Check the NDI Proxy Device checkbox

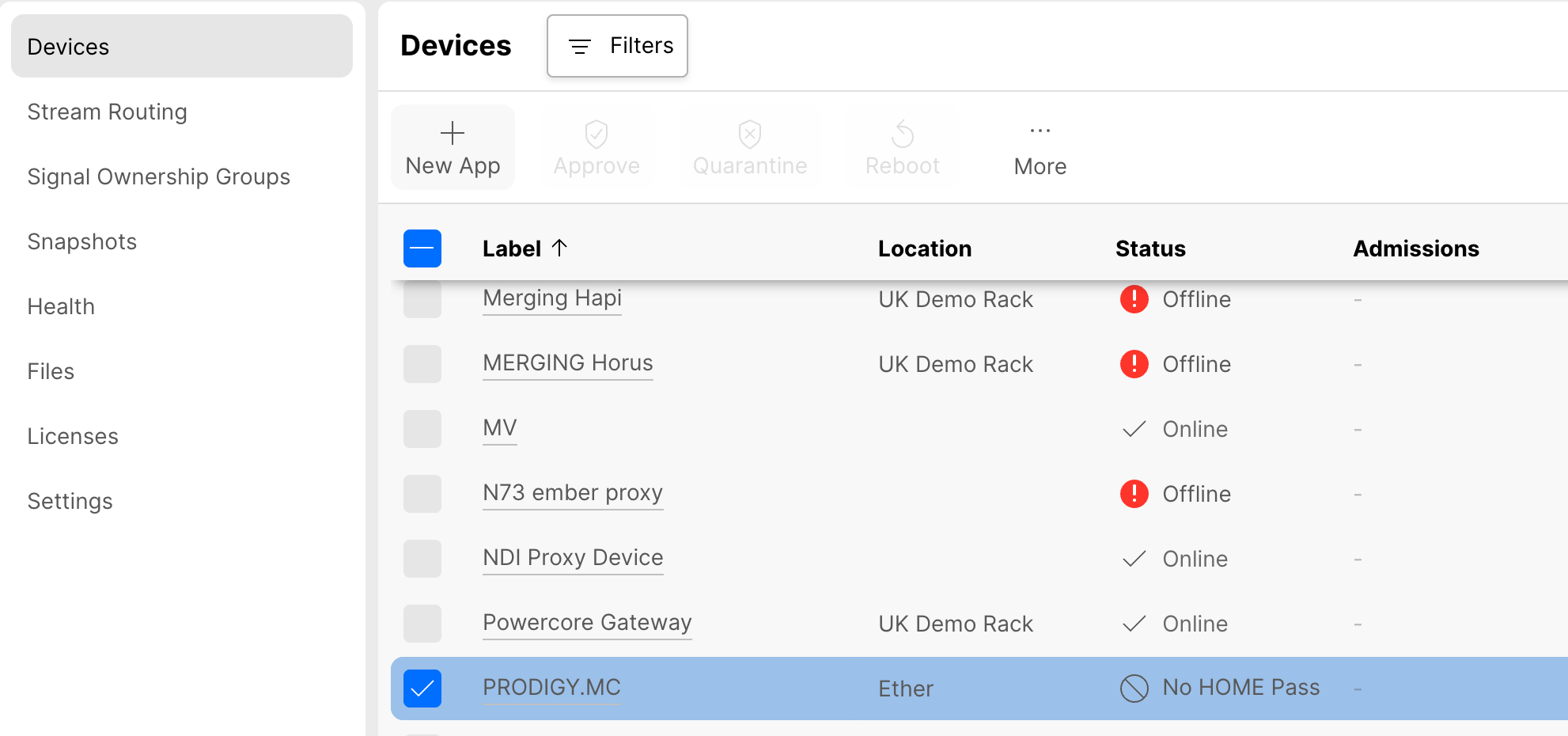pos(422,559)
